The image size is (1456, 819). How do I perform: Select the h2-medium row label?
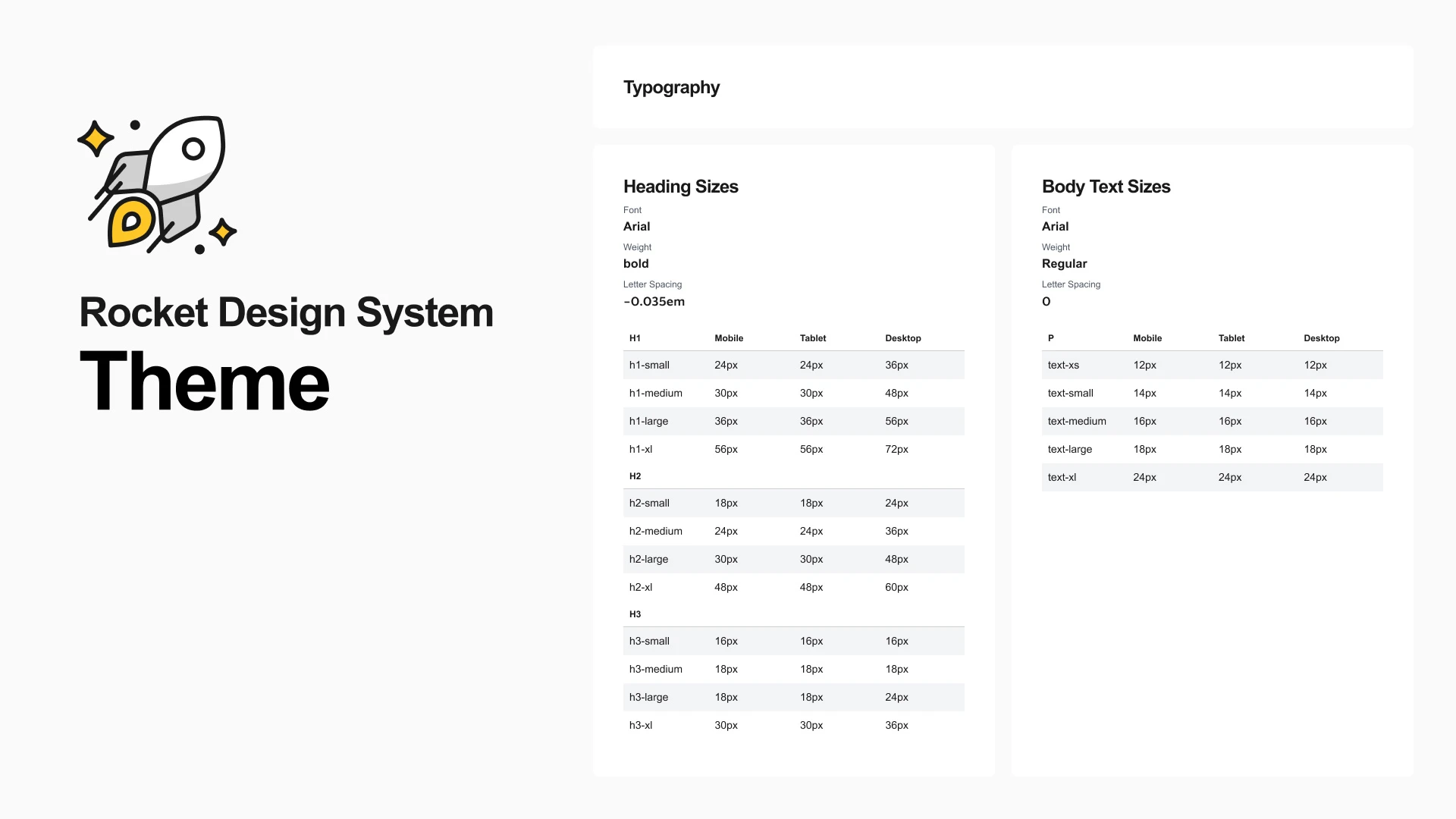tap(655, 532)
